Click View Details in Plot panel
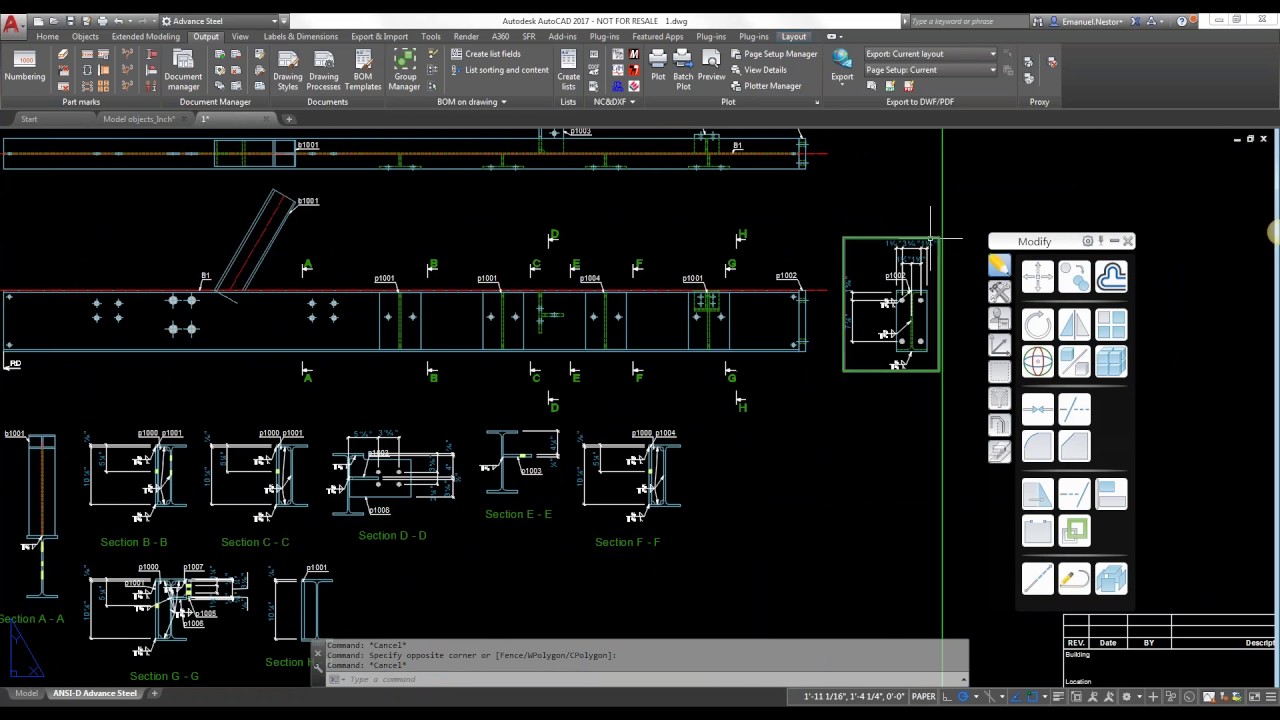The width and height of the screenshot is (1280, 720). [x=758, y=70]
